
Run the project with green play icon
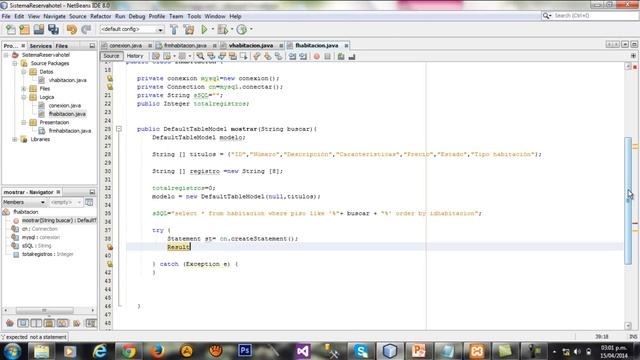coord(204,29)
